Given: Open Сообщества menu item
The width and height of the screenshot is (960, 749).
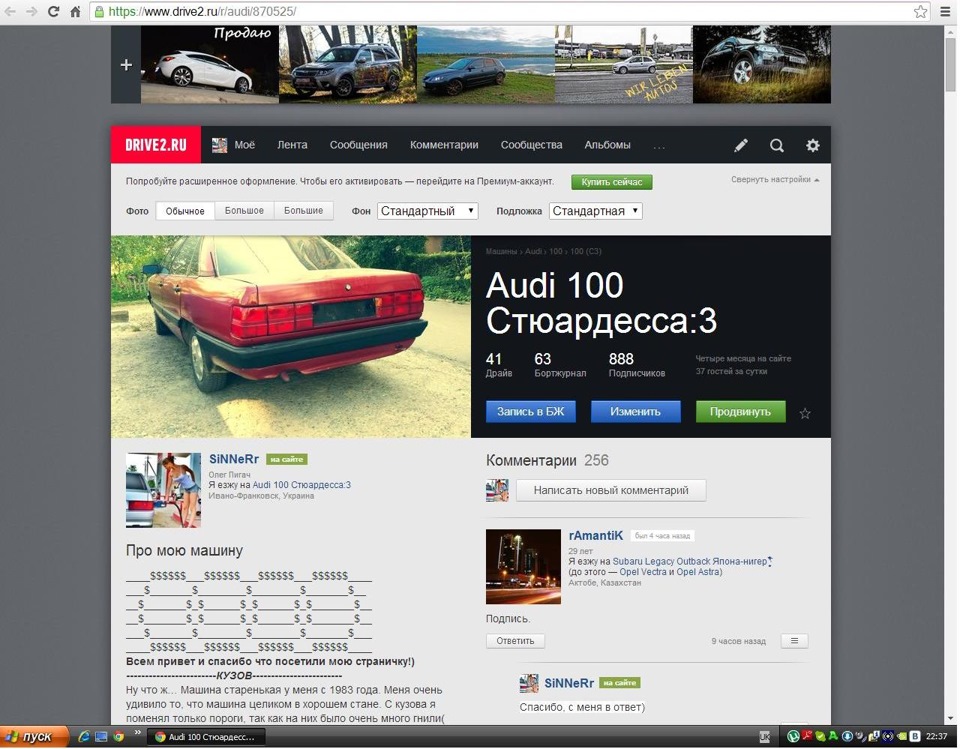Looking at the screenshot, I should [x=531, y=145].
